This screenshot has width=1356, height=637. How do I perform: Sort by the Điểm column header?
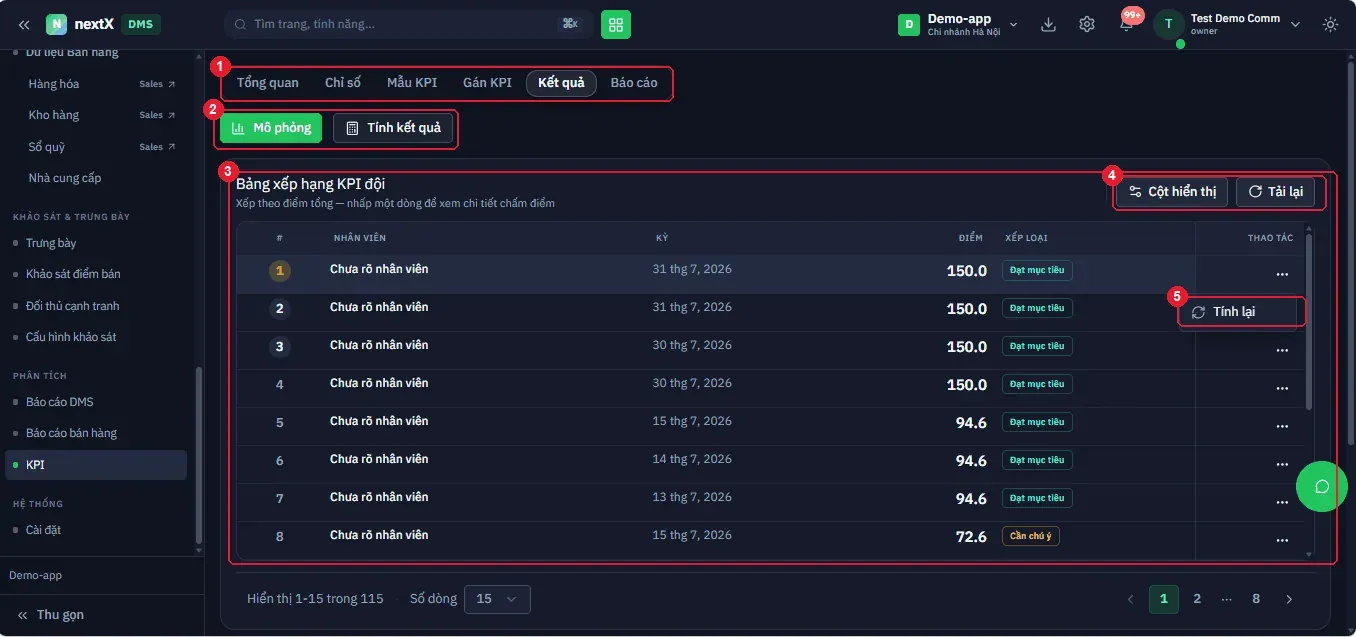tap(970, 238)
